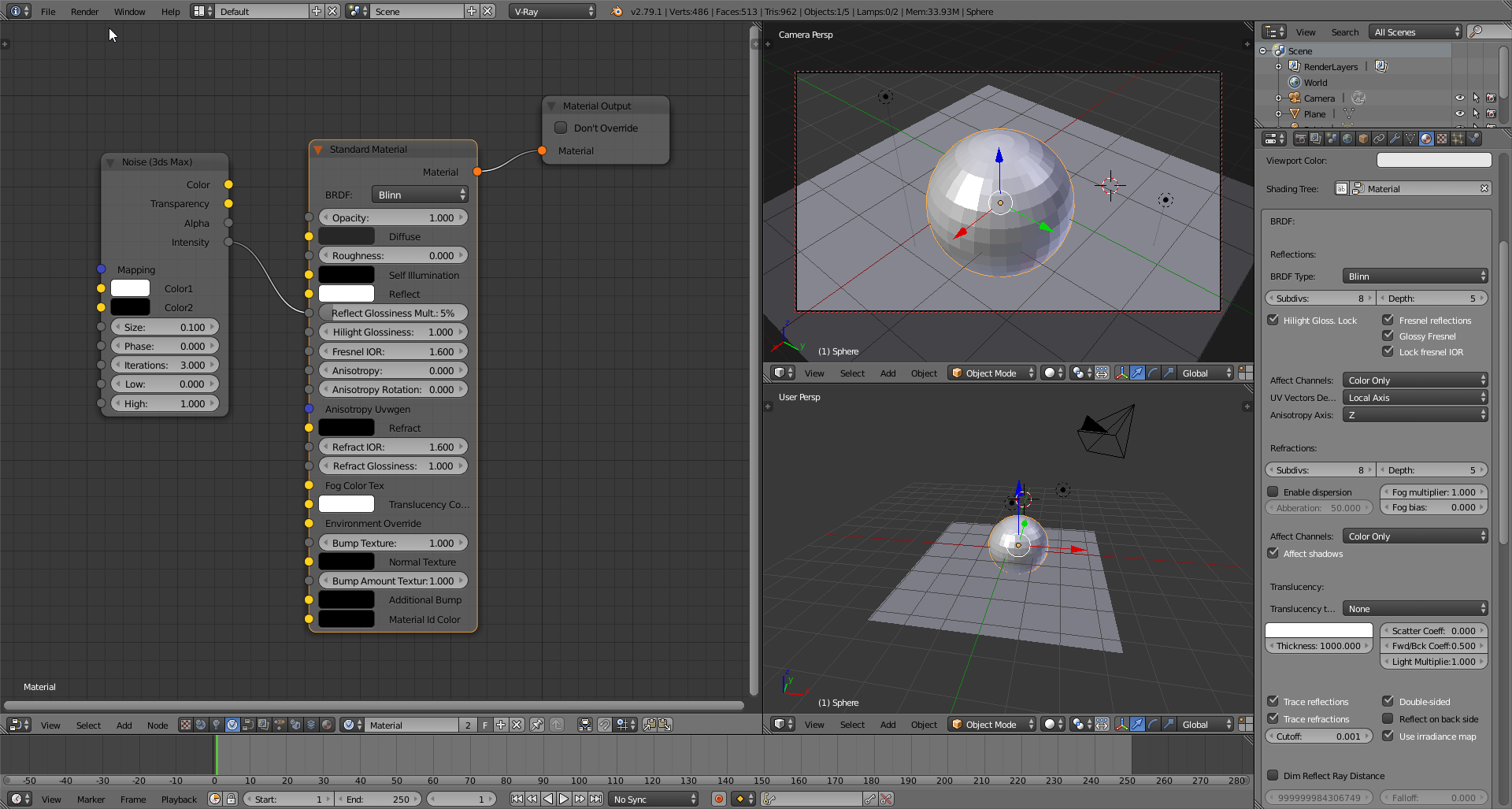Click the Blender info icon in top bar

(16, 11)
